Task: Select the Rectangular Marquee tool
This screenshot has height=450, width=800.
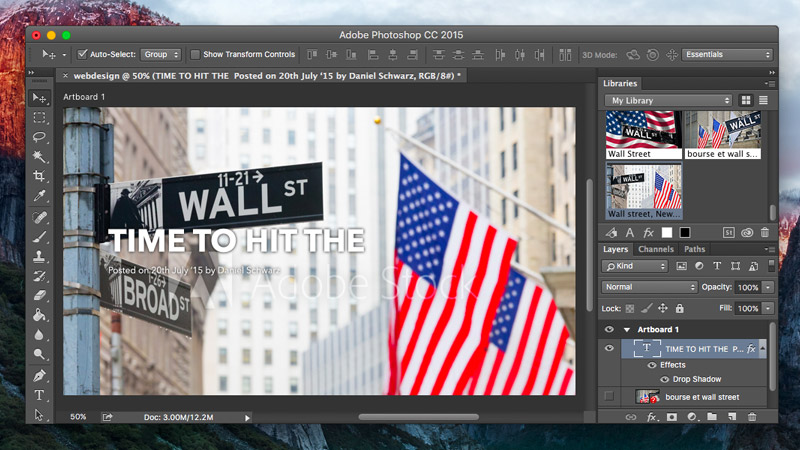Action: [39, 117]
